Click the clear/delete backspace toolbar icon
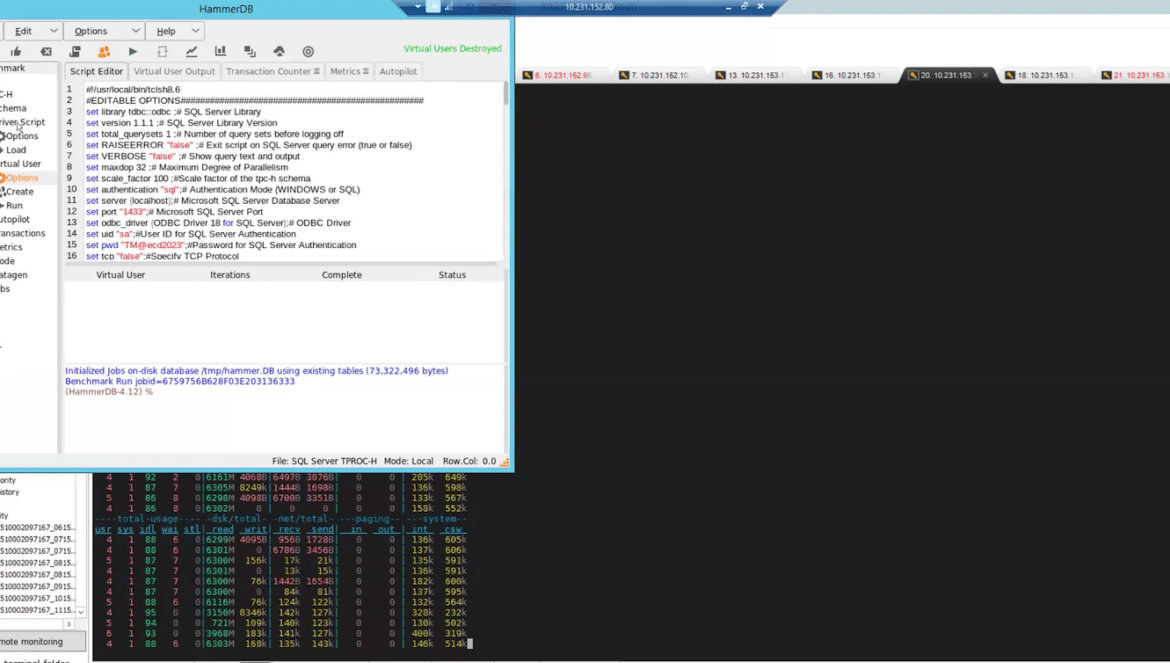Image resolution: width=1170 pixels, height=663 pixels. [46, 51]
